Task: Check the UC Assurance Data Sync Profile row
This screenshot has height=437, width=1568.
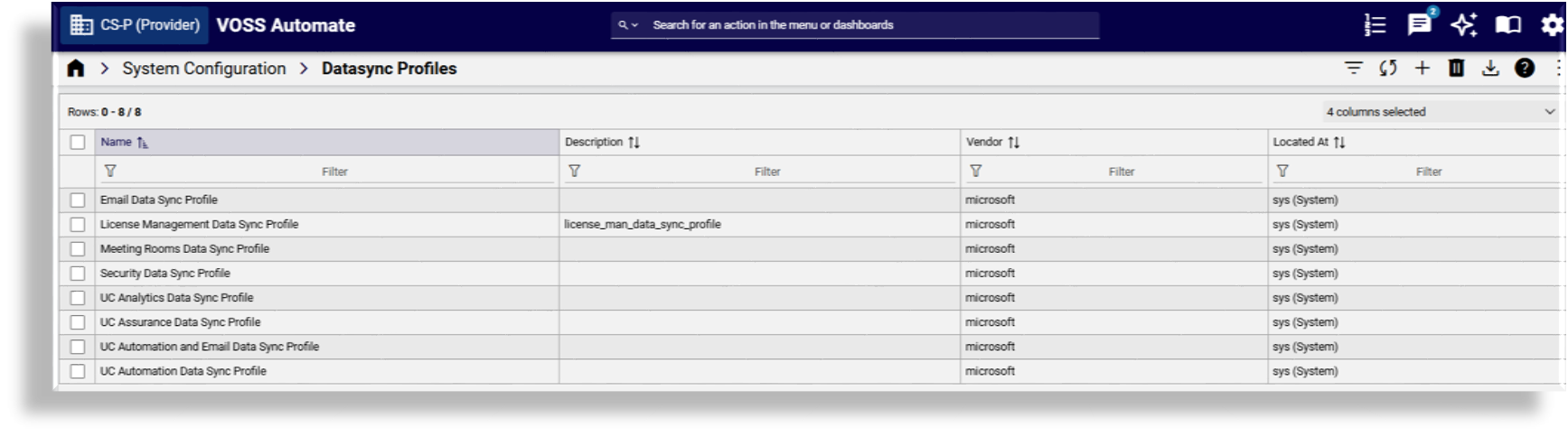Action: tap(78, 322)
